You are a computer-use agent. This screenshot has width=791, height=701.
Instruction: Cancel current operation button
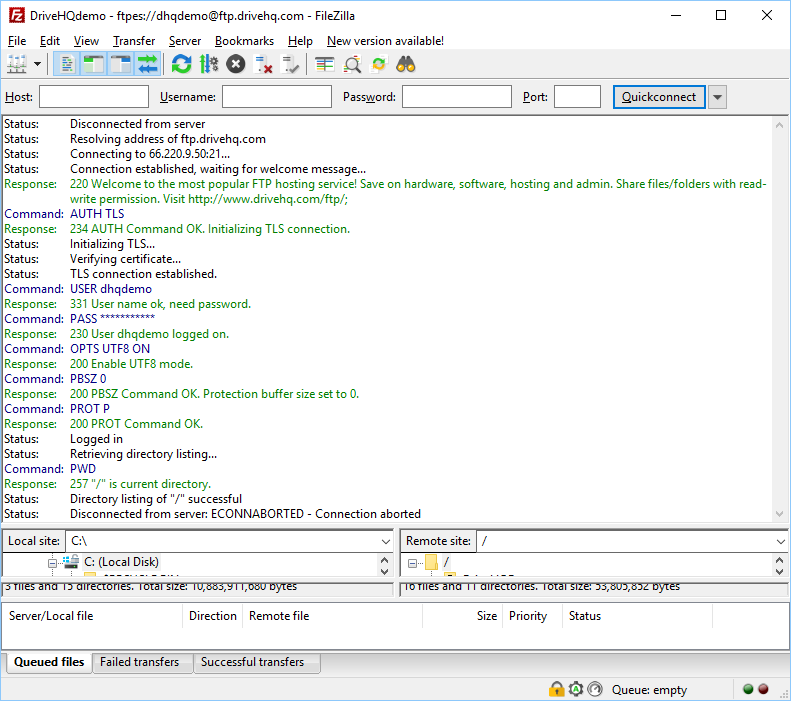coord(236,64)
